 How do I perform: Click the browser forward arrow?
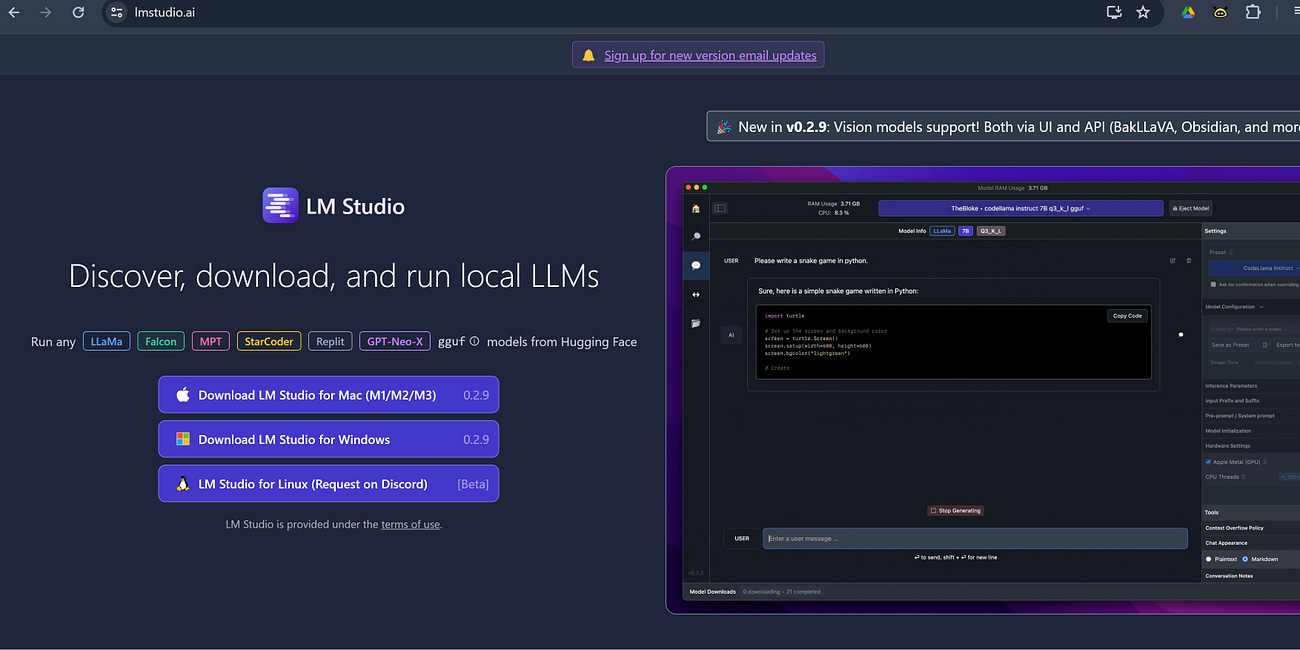click(46, 13)
